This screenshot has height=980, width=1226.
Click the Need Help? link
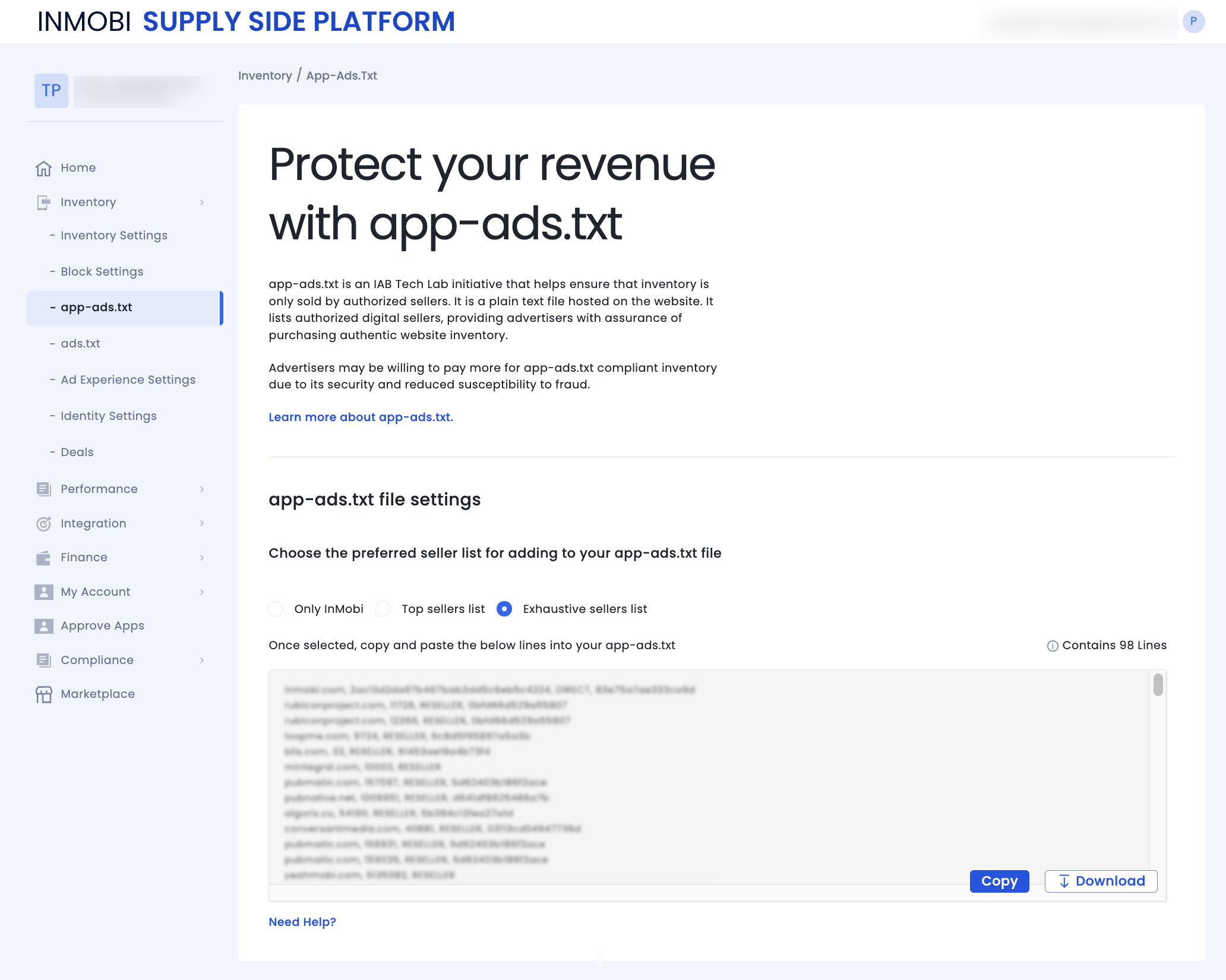click(x=302, y=922)
